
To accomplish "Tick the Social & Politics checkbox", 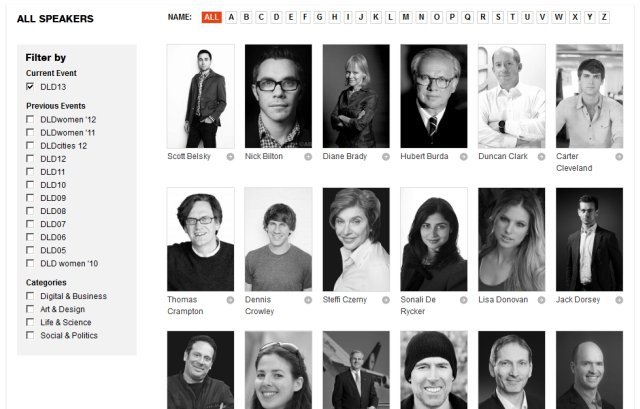I will (x=30, y=335).
